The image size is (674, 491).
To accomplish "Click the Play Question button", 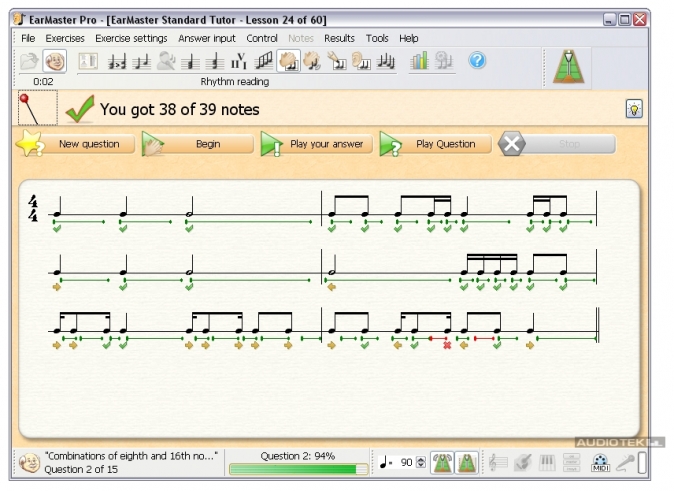I will pos(435,144).
